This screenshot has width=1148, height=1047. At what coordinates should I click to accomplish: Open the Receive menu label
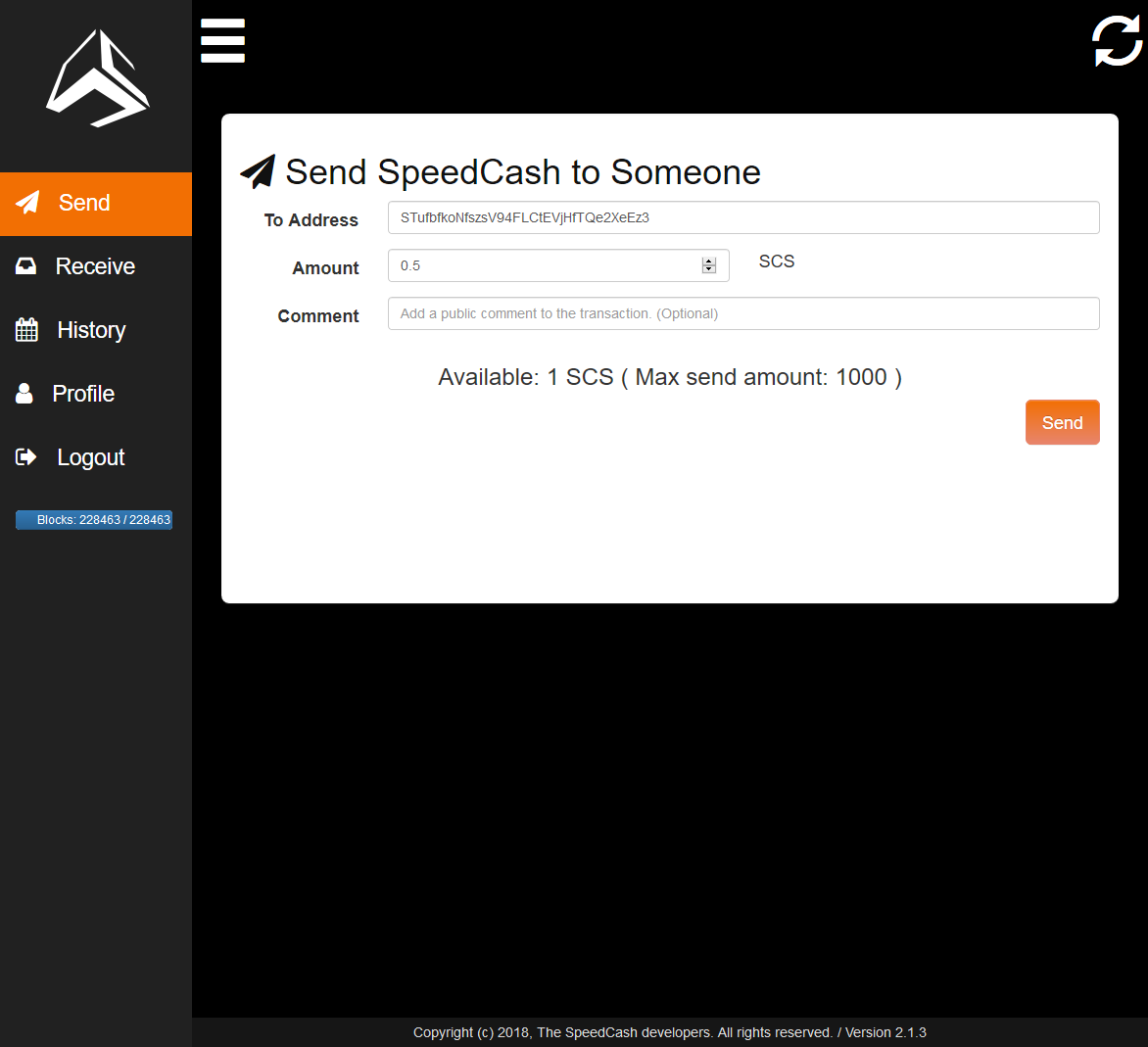point(95,265)
